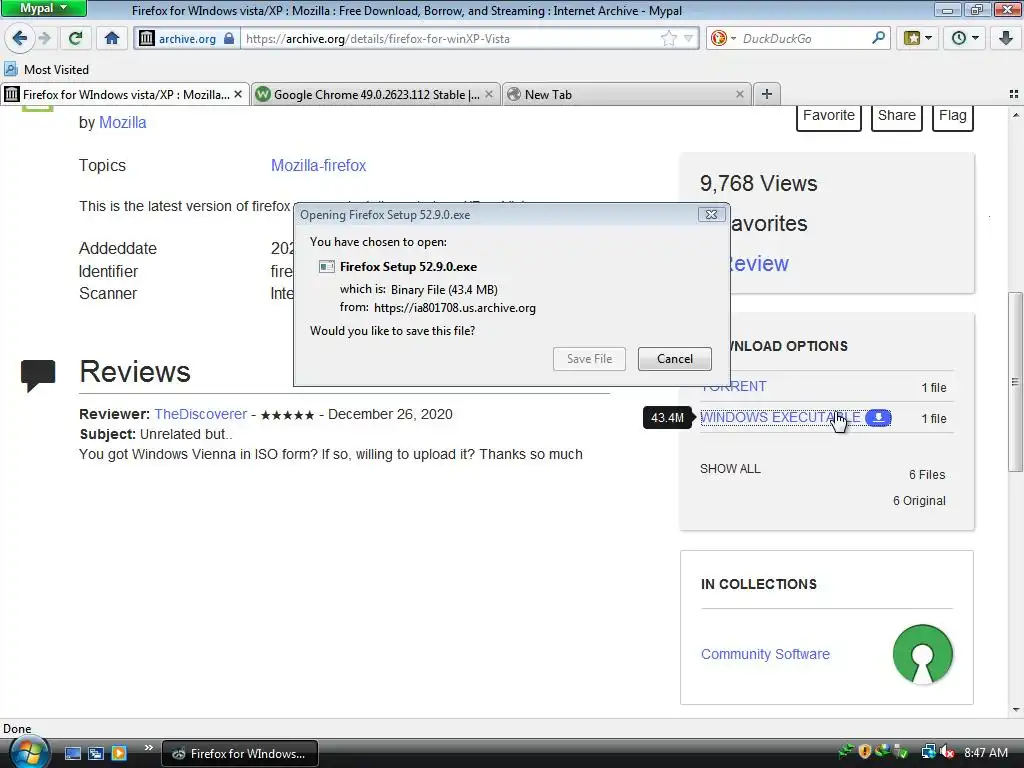The height and width of the screenshot is (768, 1024).
Task: Expand the Quick Launch overflow chevron
Action: pos(148,748)
